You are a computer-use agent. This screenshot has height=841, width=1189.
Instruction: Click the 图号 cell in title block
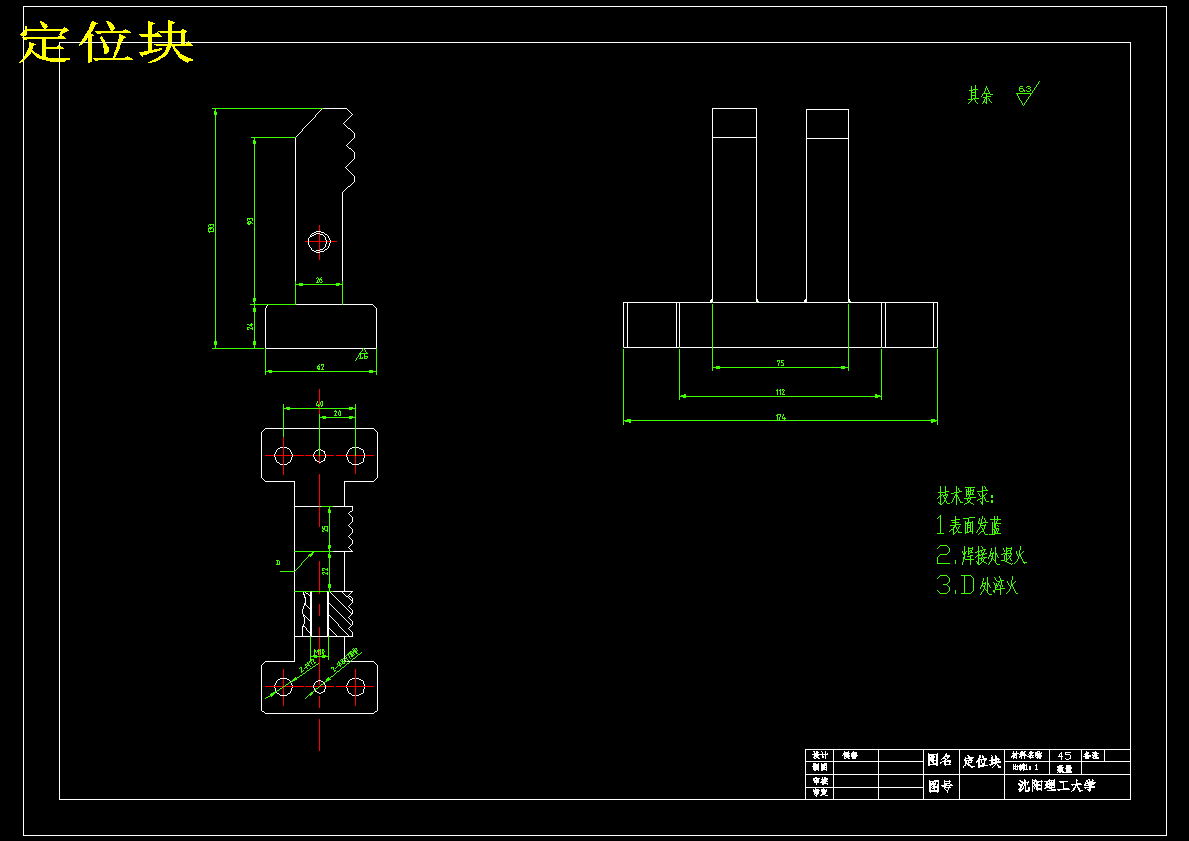point(940,786)
